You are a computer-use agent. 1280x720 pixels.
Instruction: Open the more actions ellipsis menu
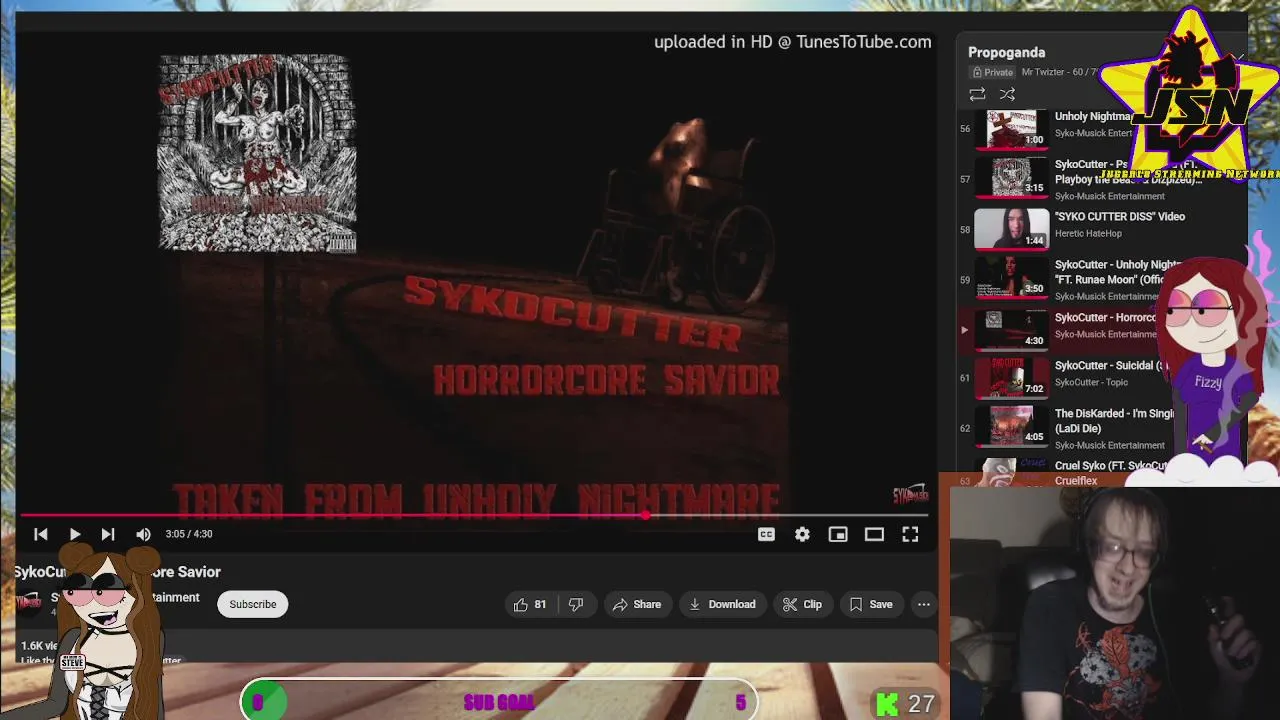(924, 604)
